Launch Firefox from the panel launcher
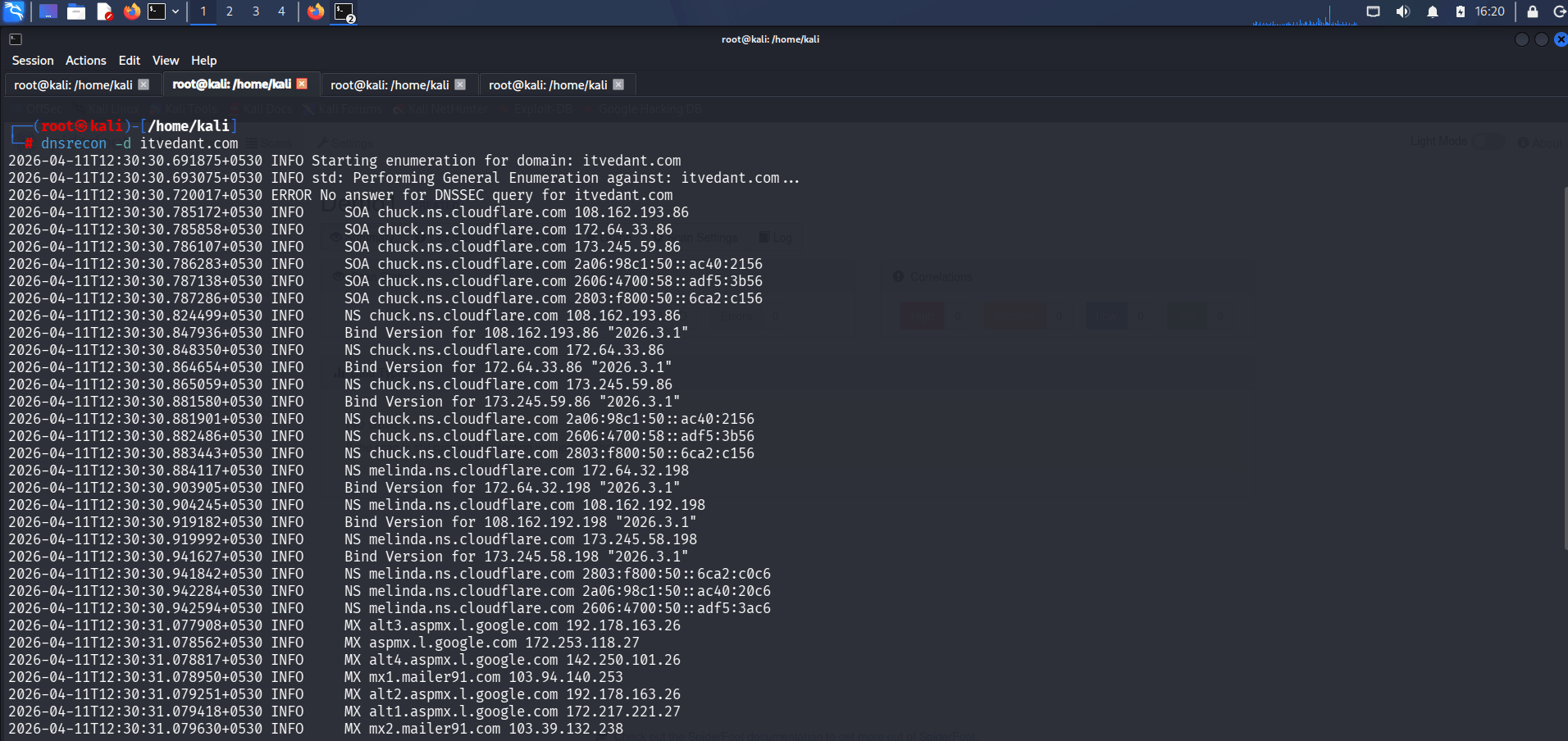The image size is (1568, 741). [x=132, y=11]
